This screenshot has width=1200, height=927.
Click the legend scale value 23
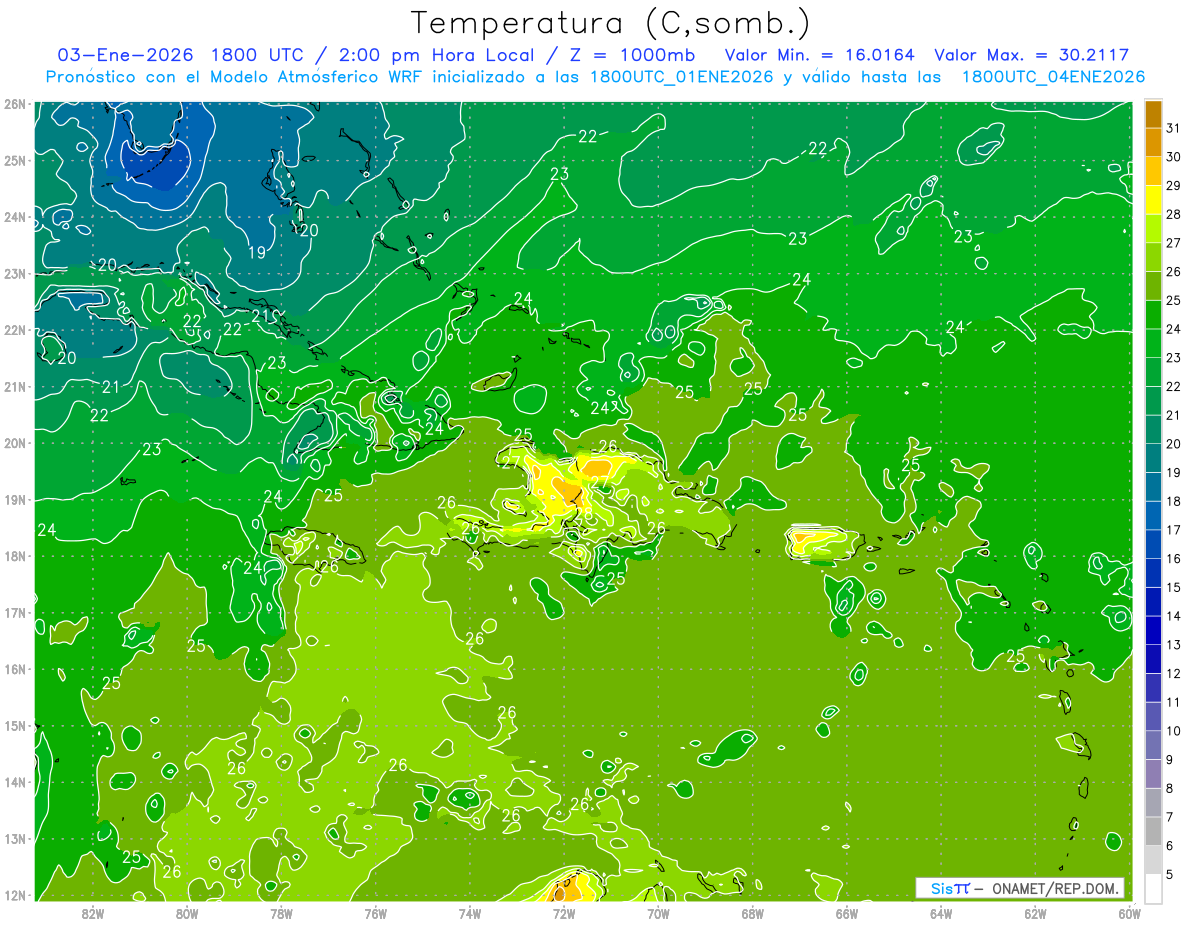tap(1173, 358)
